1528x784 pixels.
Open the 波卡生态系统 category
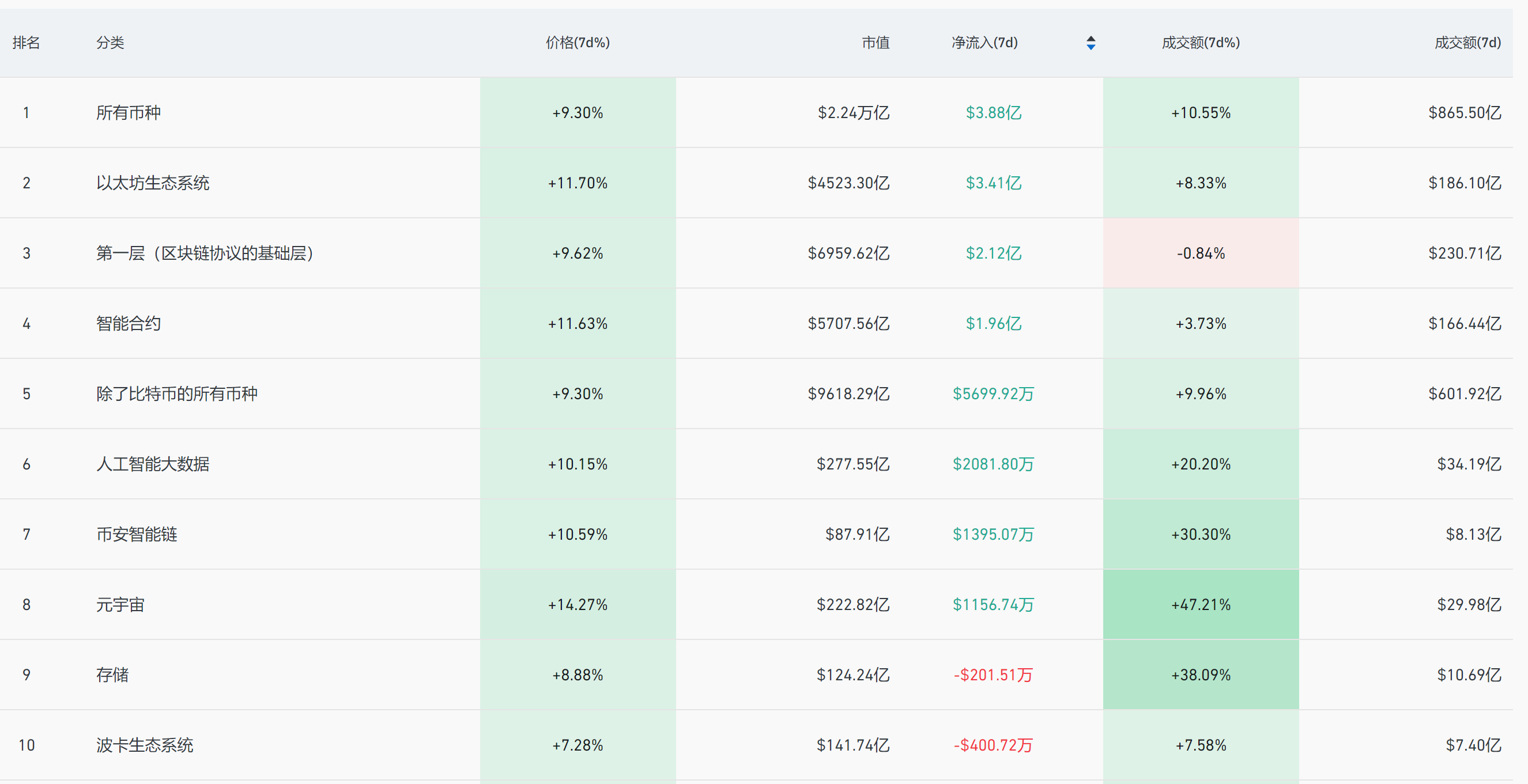[x=145, y=745]
